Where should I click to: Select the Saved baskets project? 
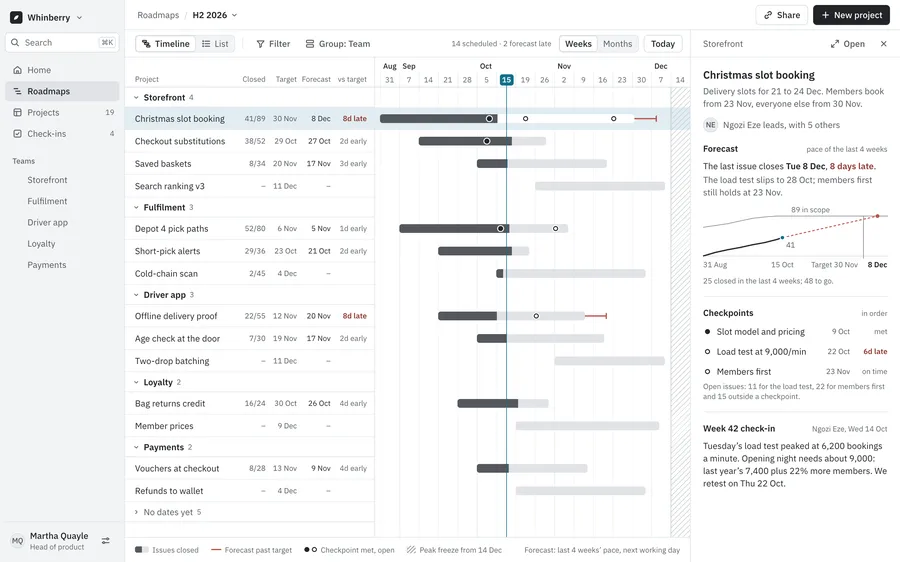coord(163,164)
